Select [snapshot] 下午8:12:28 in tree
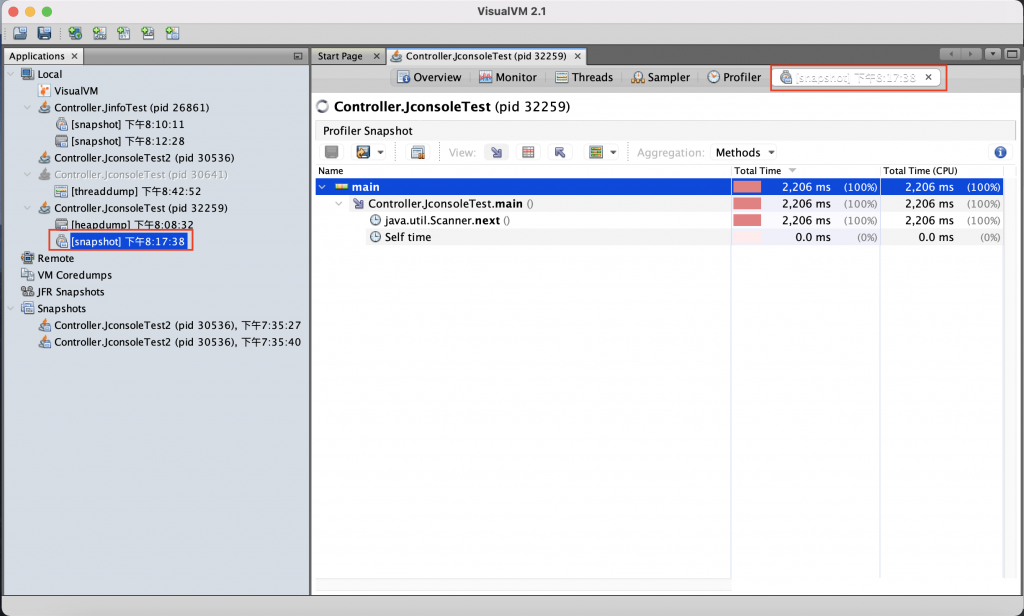Viewport: 1024px width, 616px height. click(127, 141)
